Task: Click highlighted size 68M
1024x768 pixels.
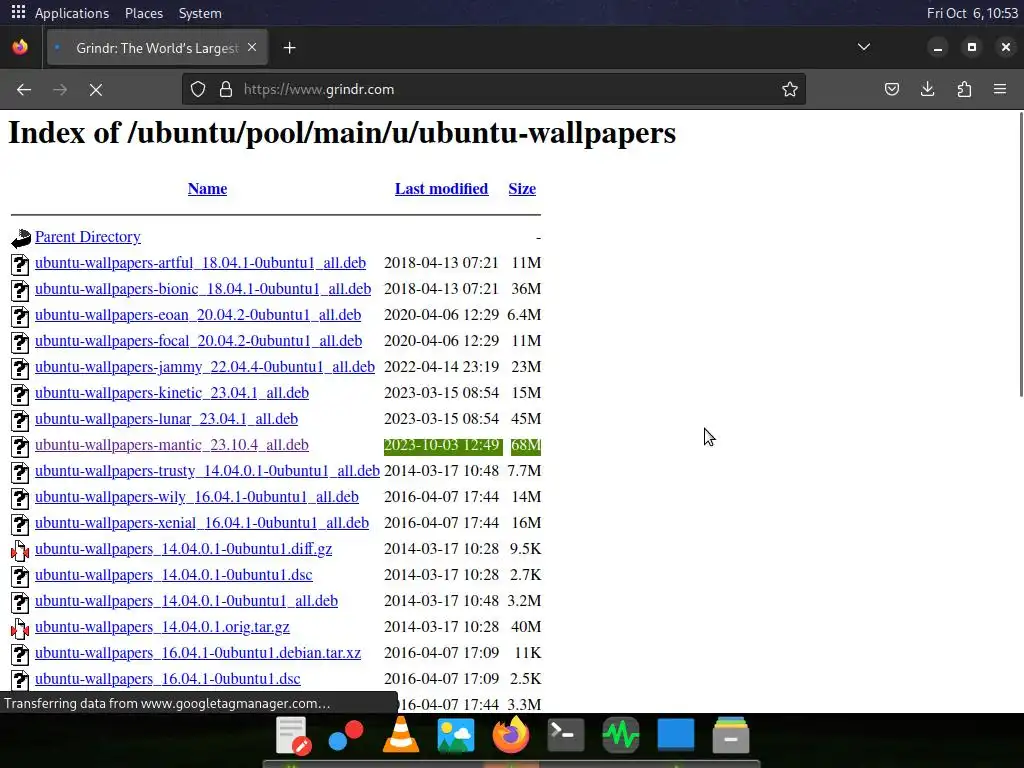Action: click(x=526, y=446)
